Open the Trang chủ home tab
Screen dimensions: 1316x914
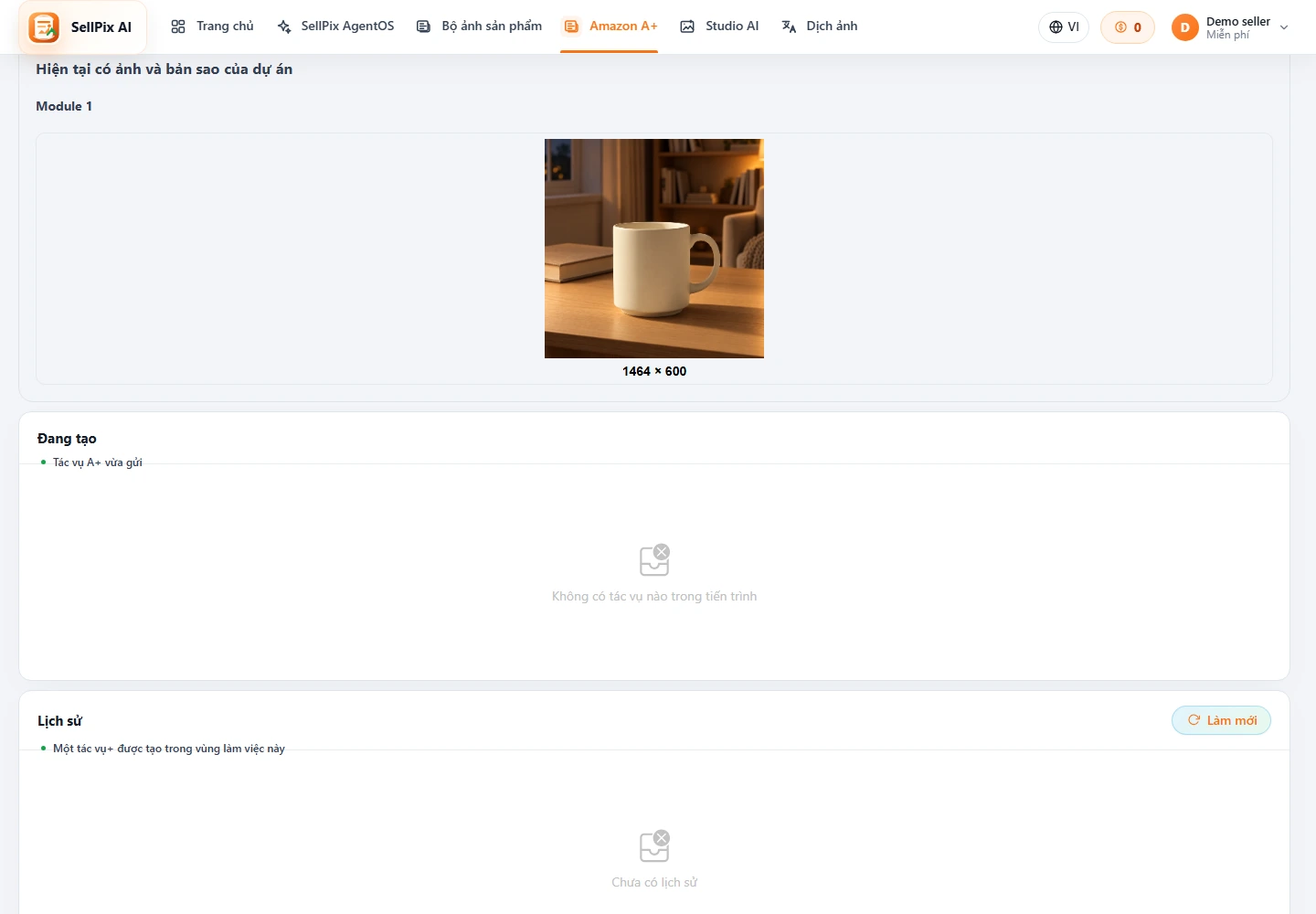[x=212, y=27]
